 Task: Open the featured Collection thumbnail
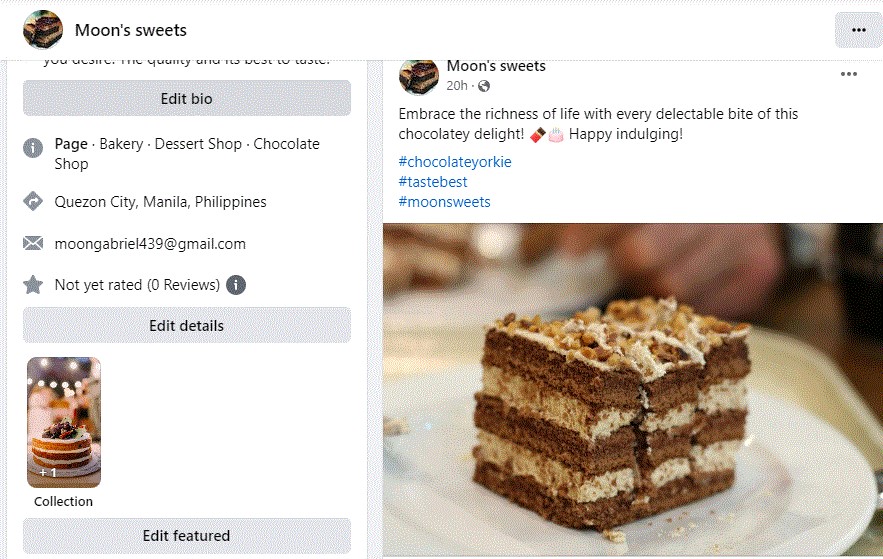64,422
